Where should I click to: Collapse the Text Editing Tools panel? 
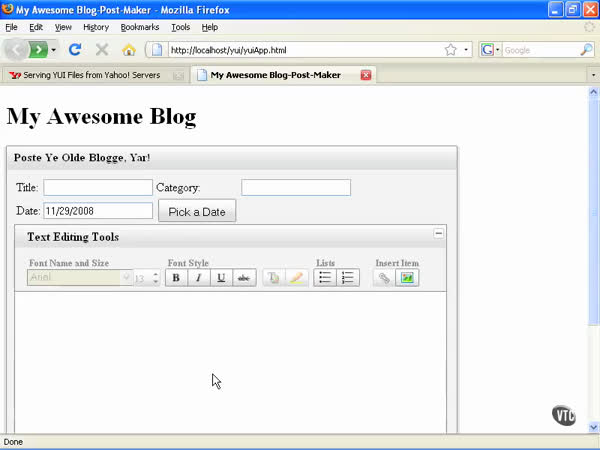(438, 233)
